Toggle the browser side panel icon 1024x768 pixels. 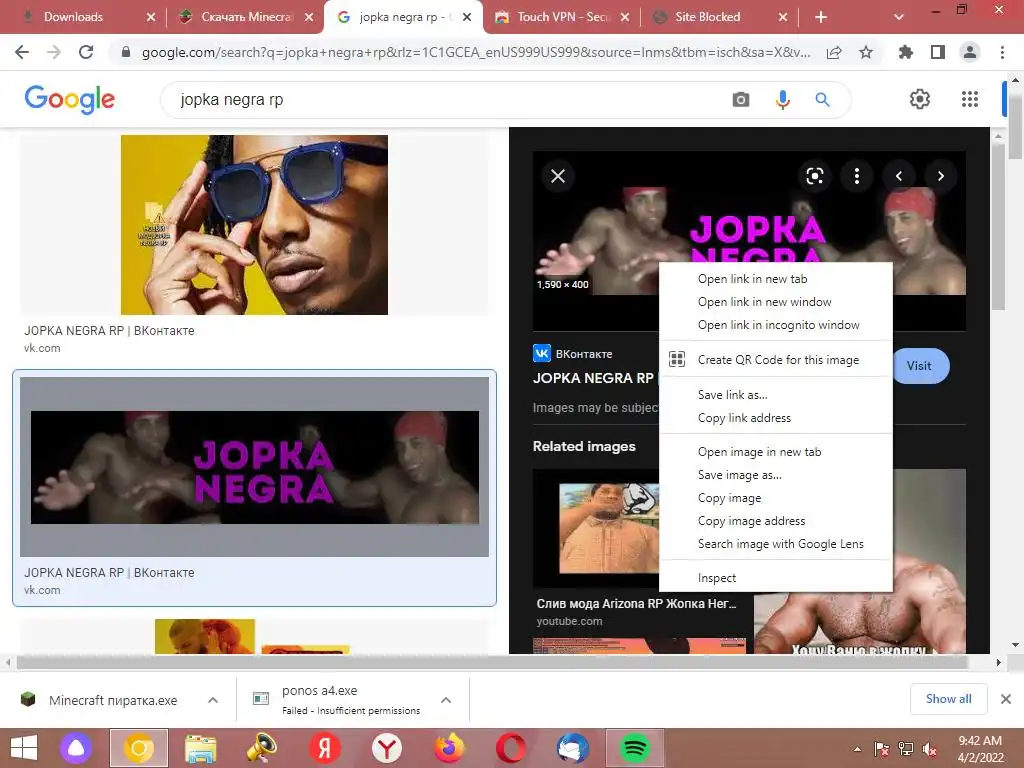coord(938,52)
